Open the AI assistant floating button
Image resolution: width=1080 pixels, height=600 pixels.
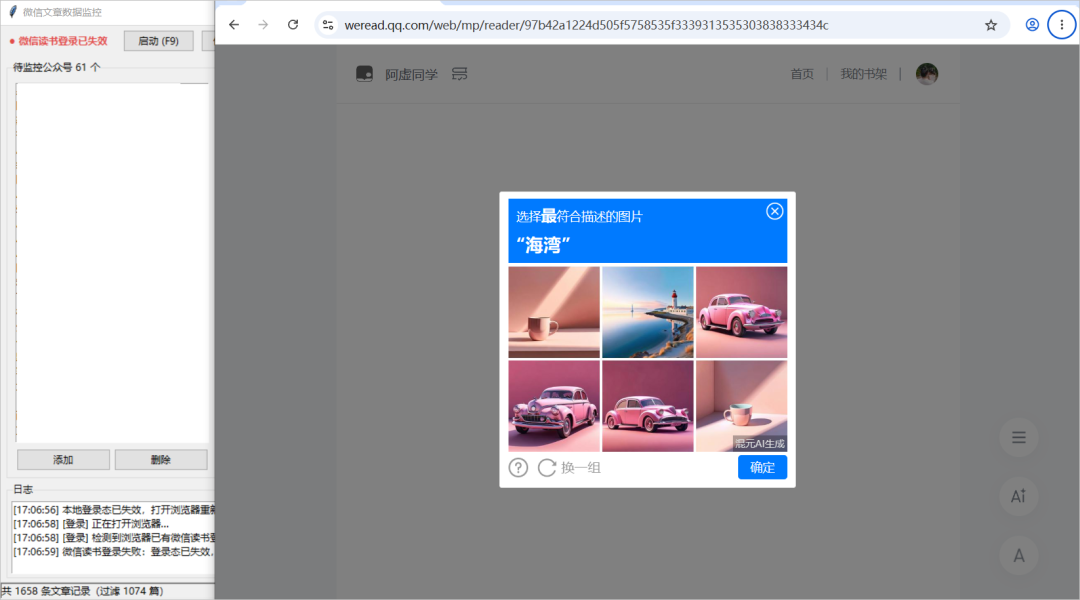[1019, 496]
